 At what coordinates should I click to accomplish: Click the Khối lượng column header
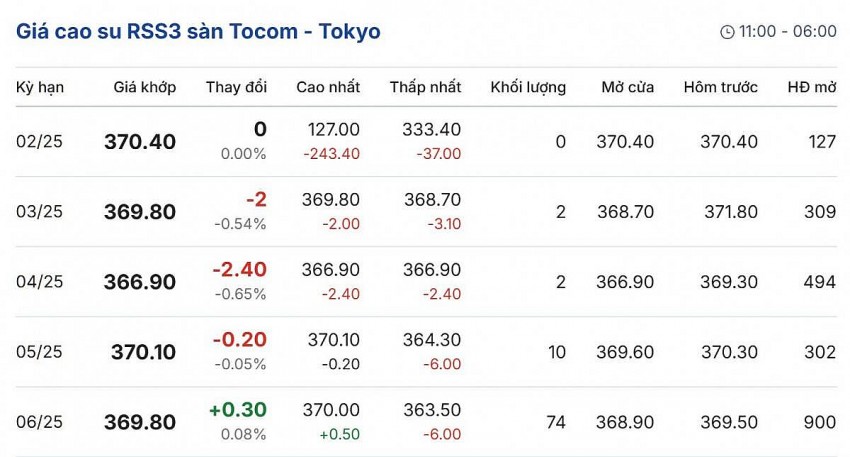[x=528, y=87]
